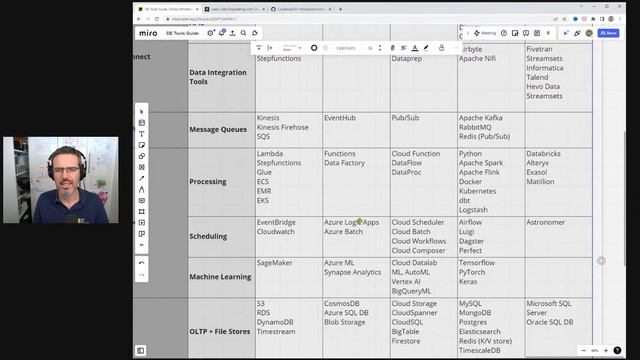Select the cursor (select) tool
640x360 pixels.
coord(142,112)
